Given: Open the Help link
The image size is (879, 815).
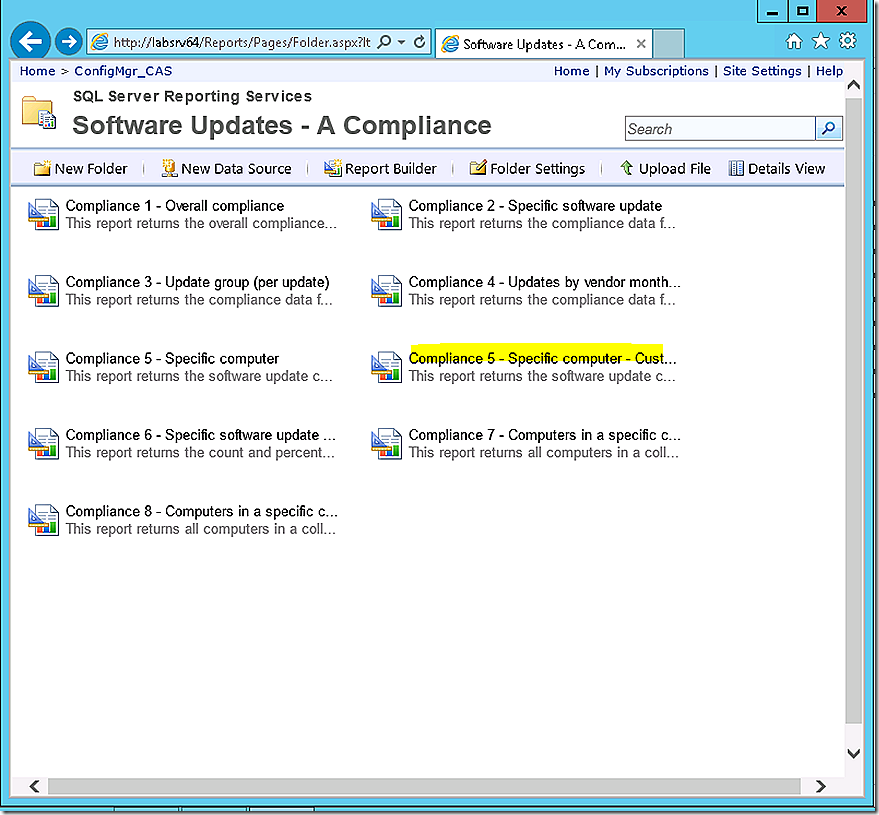Looking at the screenshot, I should [x=829, y=71].
